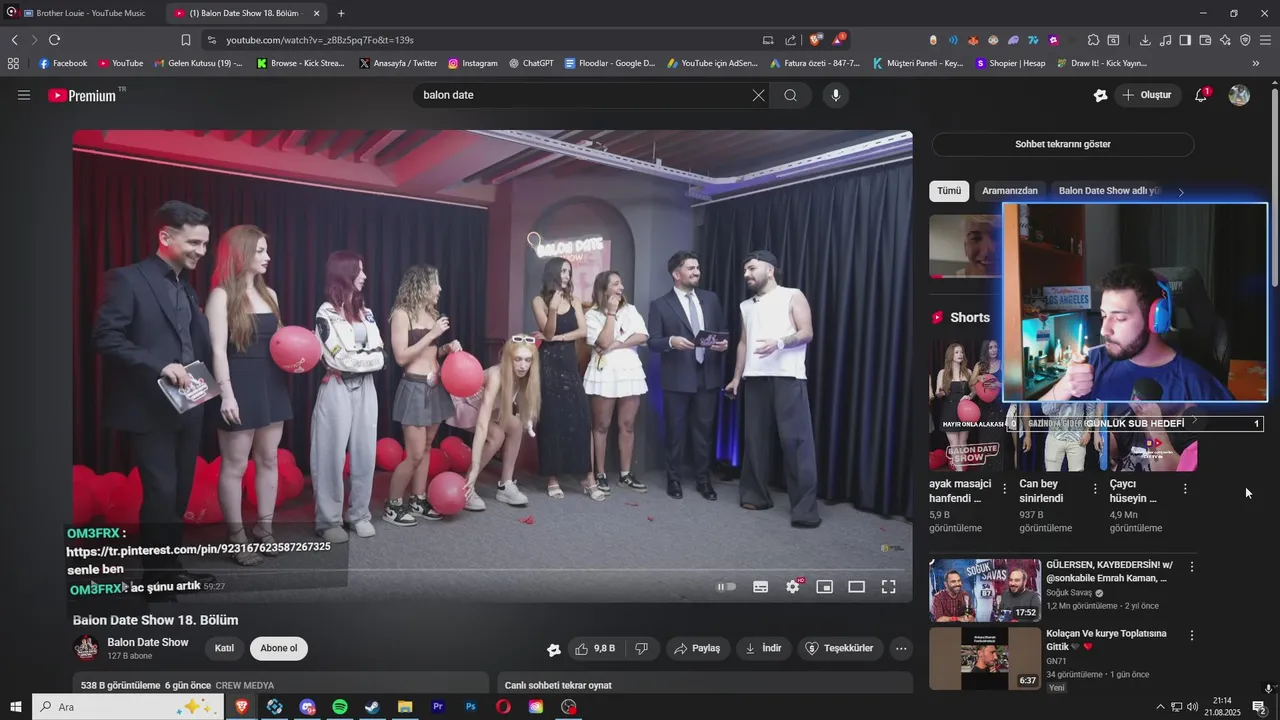Open the 'Shopier | Hesap' bookmark

(1010, 63)
